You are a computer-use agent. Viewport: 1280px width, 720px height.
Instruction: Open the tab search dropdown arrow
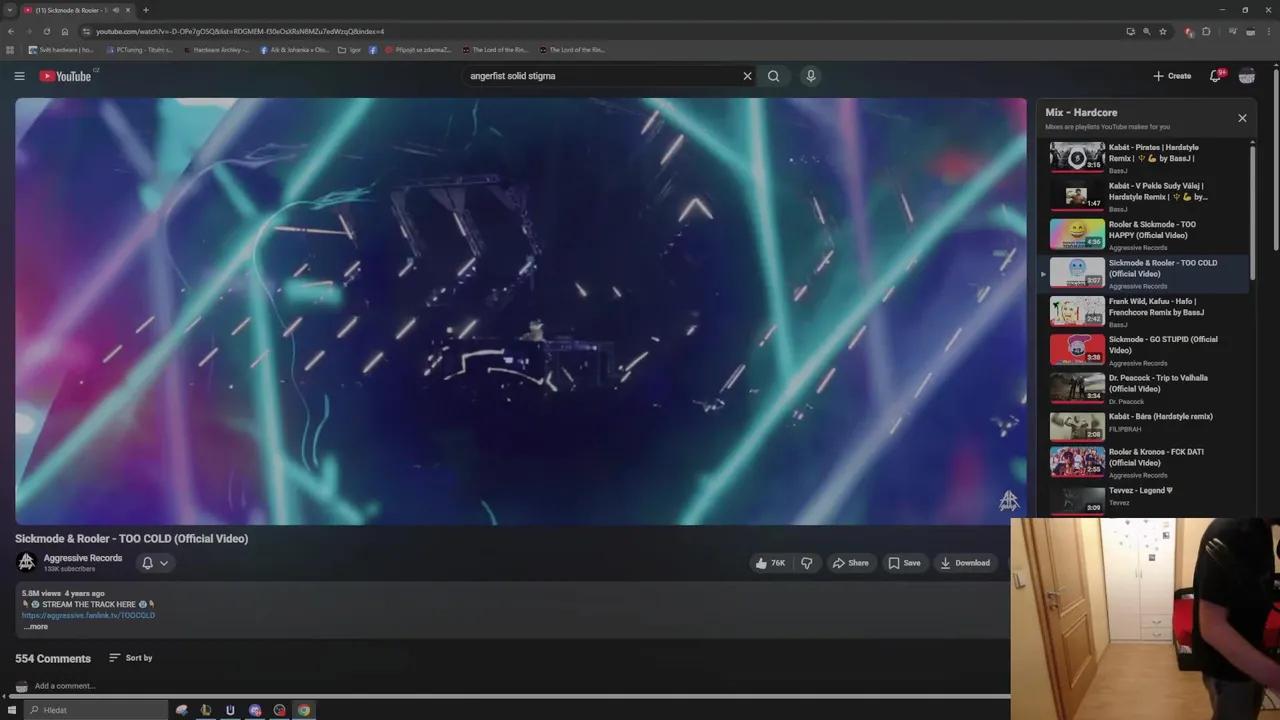[9, 10]
